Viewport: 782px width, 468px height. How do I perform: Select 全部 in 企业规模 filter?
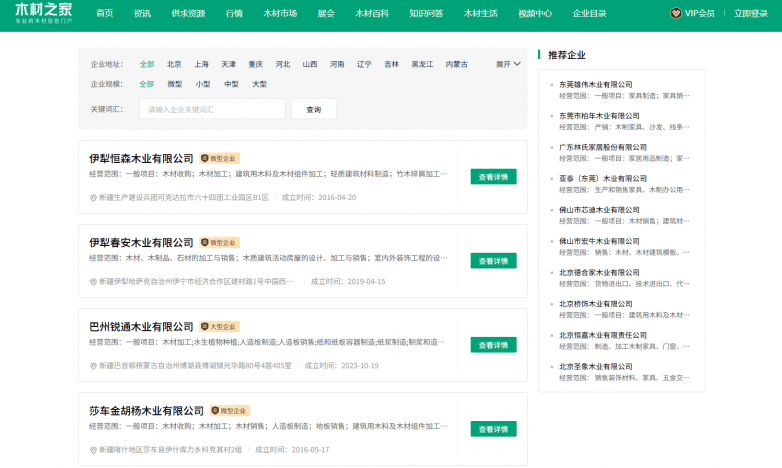147,84
